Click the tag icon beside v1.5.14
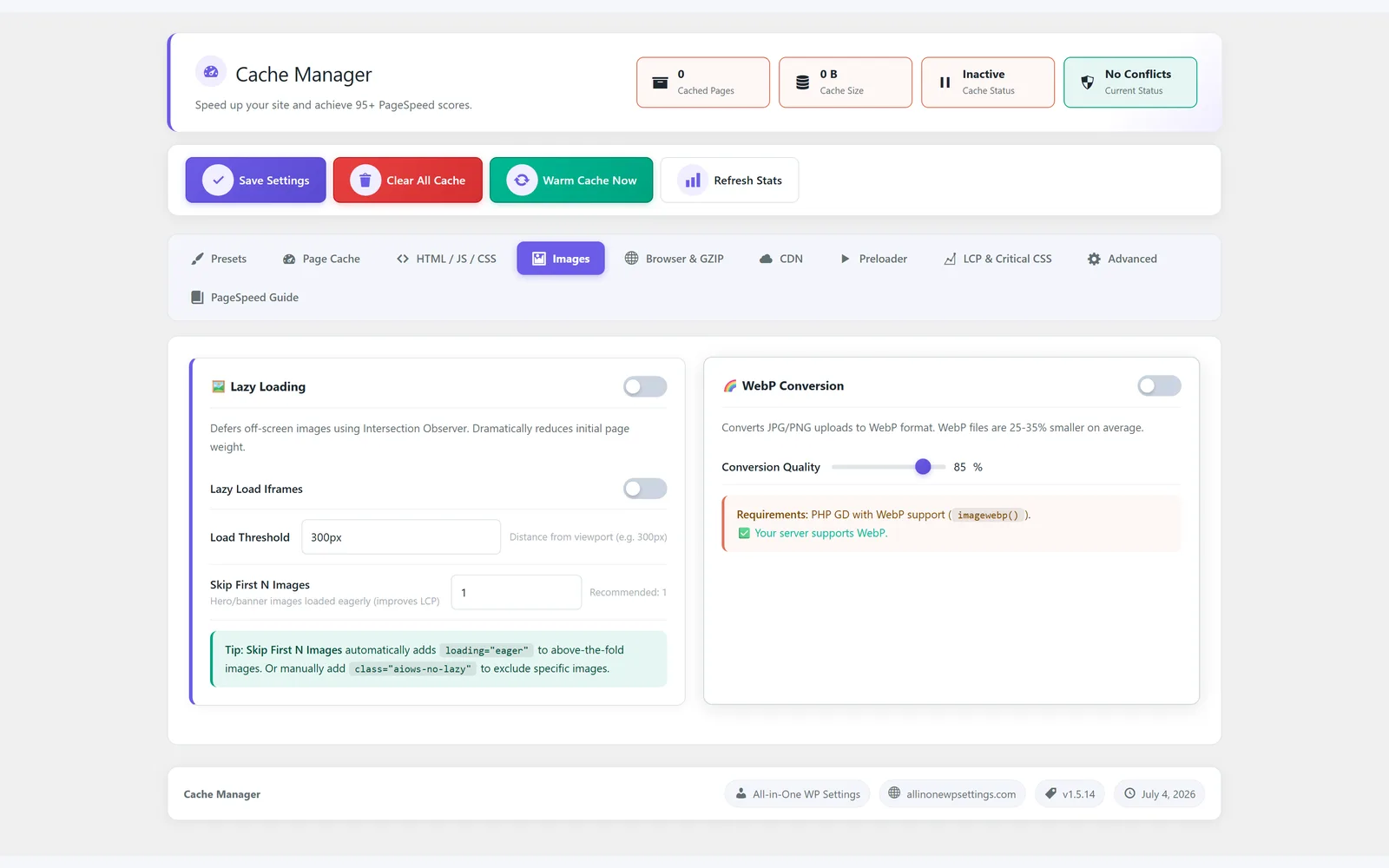The image size is (1389, 868). click(x=1050, y=793)
